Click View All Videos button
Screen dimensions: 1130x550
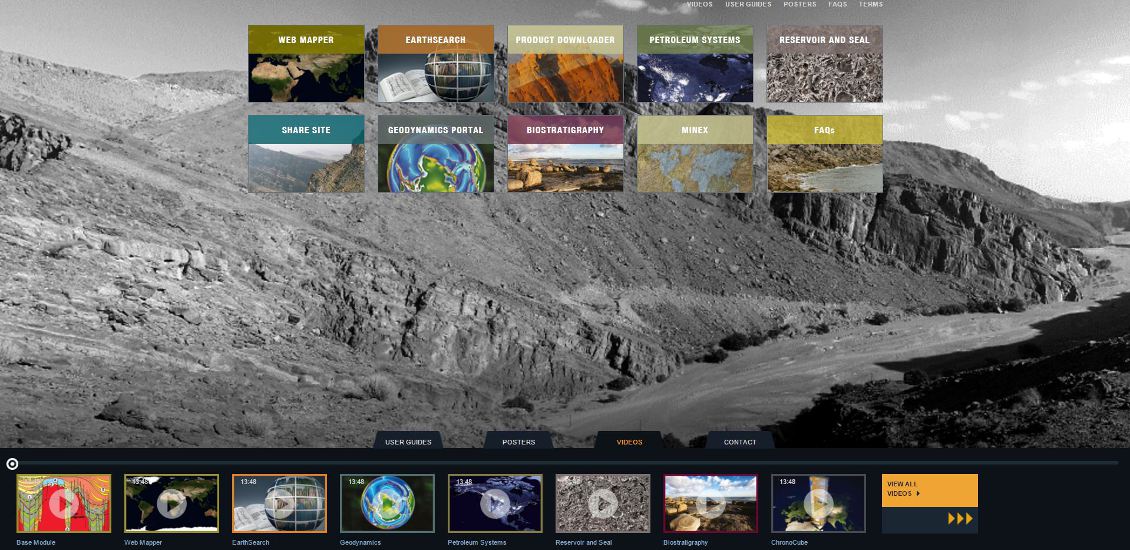[x=929, y=489]
